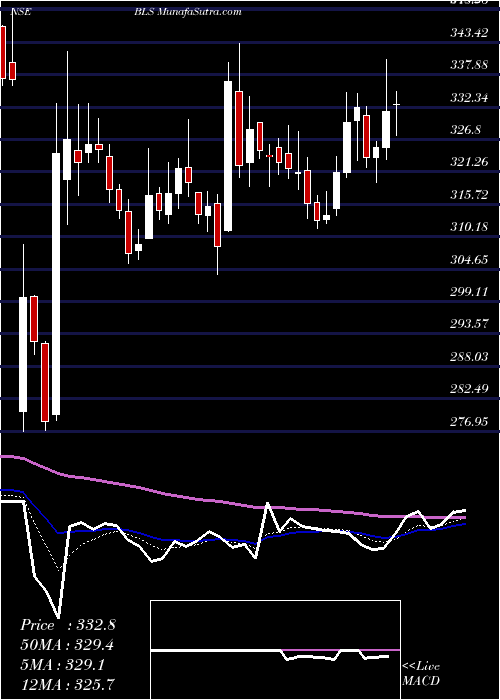The height and width of the screenshot is (700, 500).
Task: Click the 332.34 price axis label
Action: pos(469,97)
